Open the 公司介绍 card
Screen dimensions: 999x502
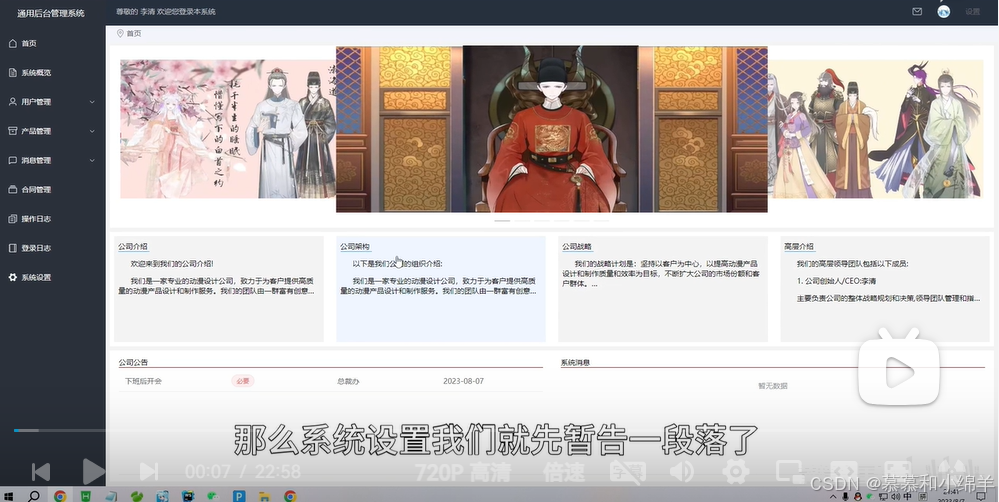[219, 289]
